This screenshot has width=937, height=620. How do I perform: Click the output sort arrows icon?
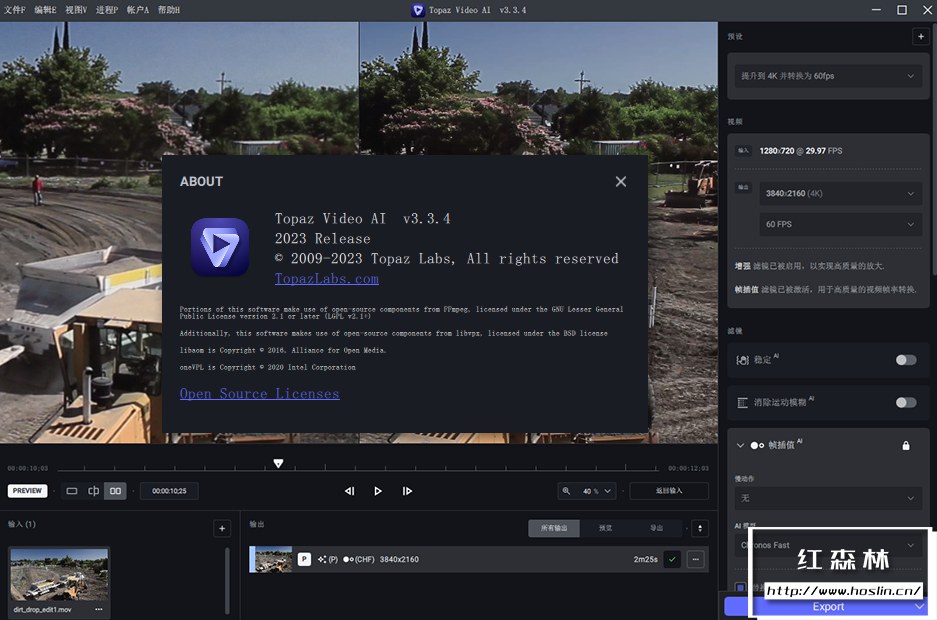pos(700,528)
